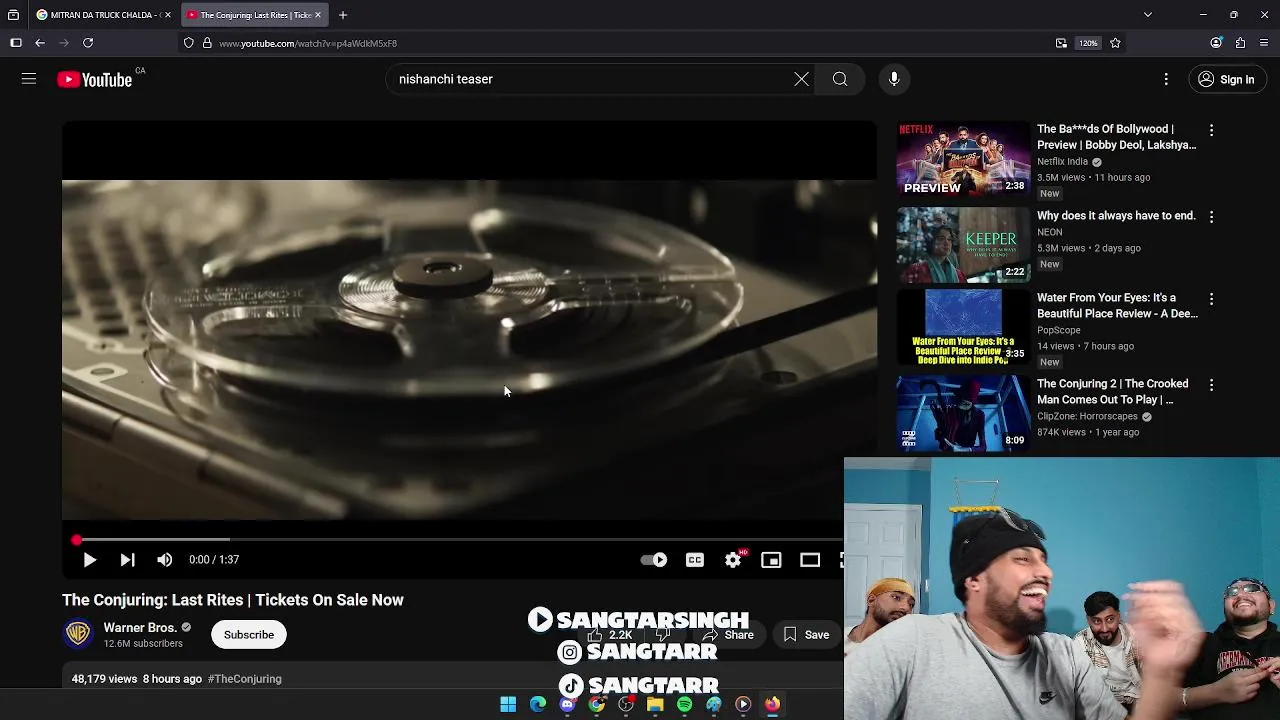Select The Conjuring: Last Rites browser tab
1280x720 pixels.
248,15
